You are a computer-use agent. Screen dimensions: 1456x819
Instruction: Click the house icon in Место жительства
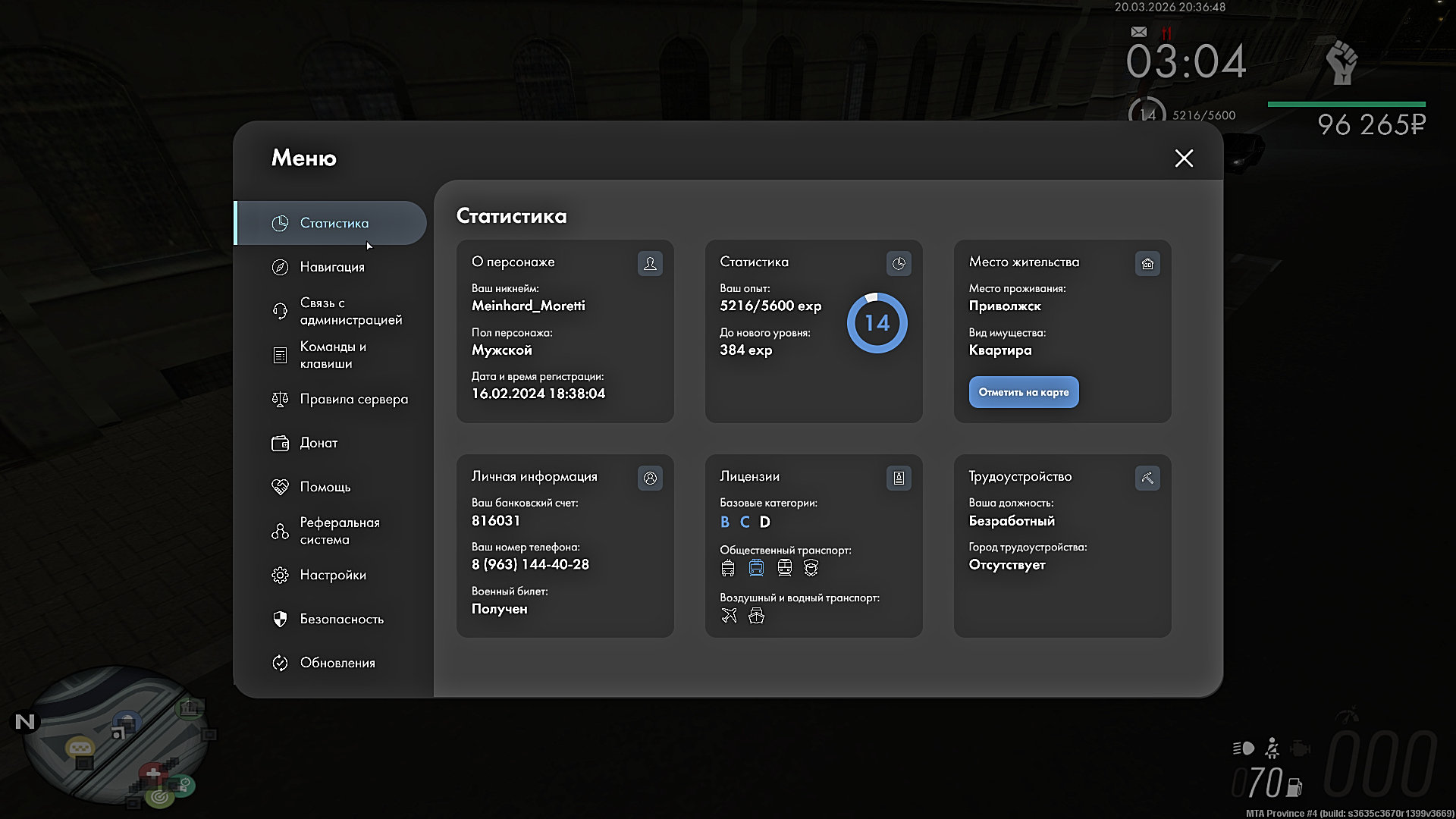pos(1147,263)
